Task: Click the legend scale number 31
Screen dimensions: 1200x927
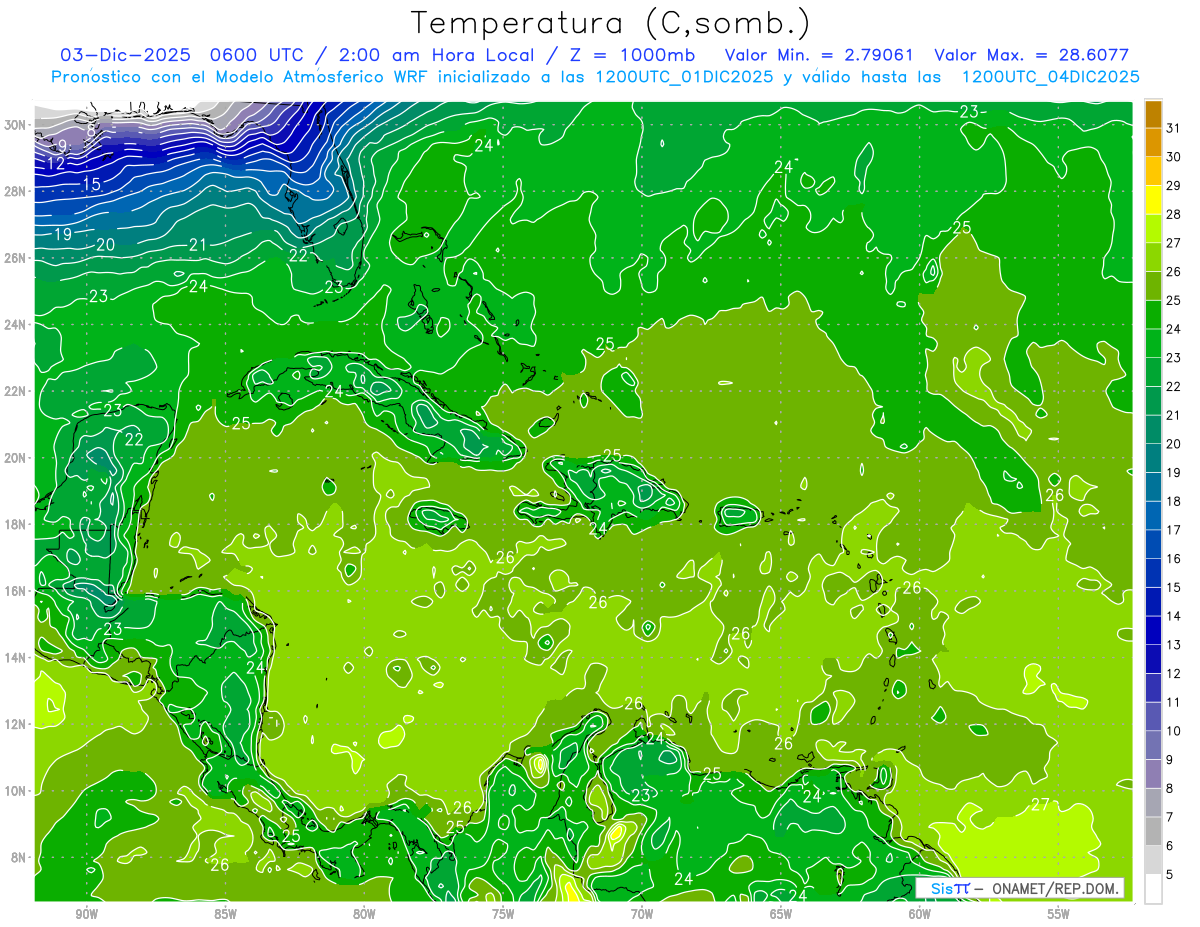Action: pos(1174,128)
